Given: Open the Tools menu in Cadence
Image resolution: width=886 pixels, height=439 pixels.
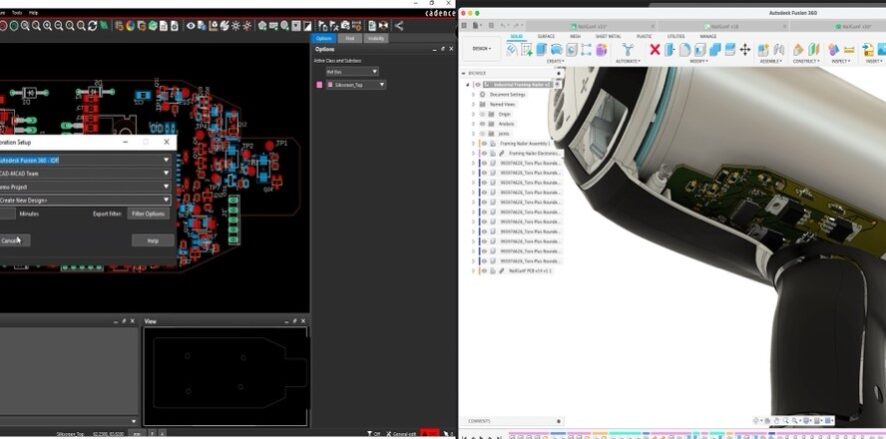Looking at the screenshot, I should click(x=17, y=12).
